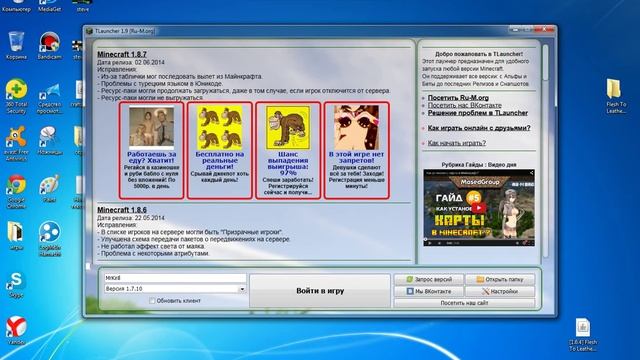Open the В этой игре нет запретов! ad
Viewport: 640px width, 360px height.
tap(356, 150)
